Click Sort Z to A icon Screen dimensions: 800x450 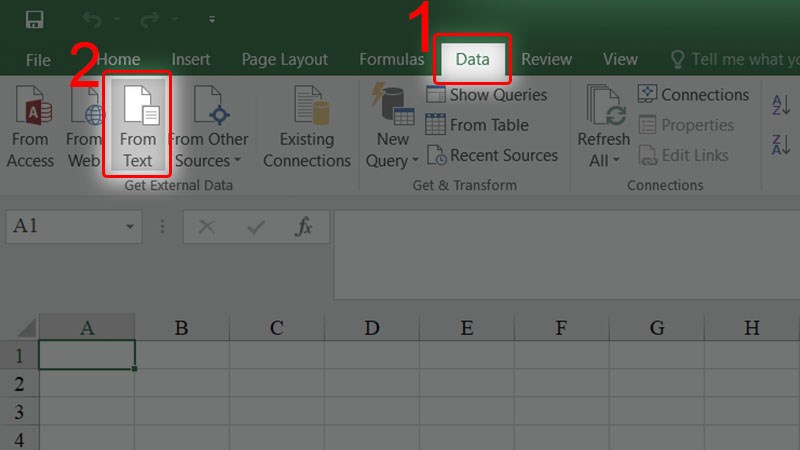(780, 146)
